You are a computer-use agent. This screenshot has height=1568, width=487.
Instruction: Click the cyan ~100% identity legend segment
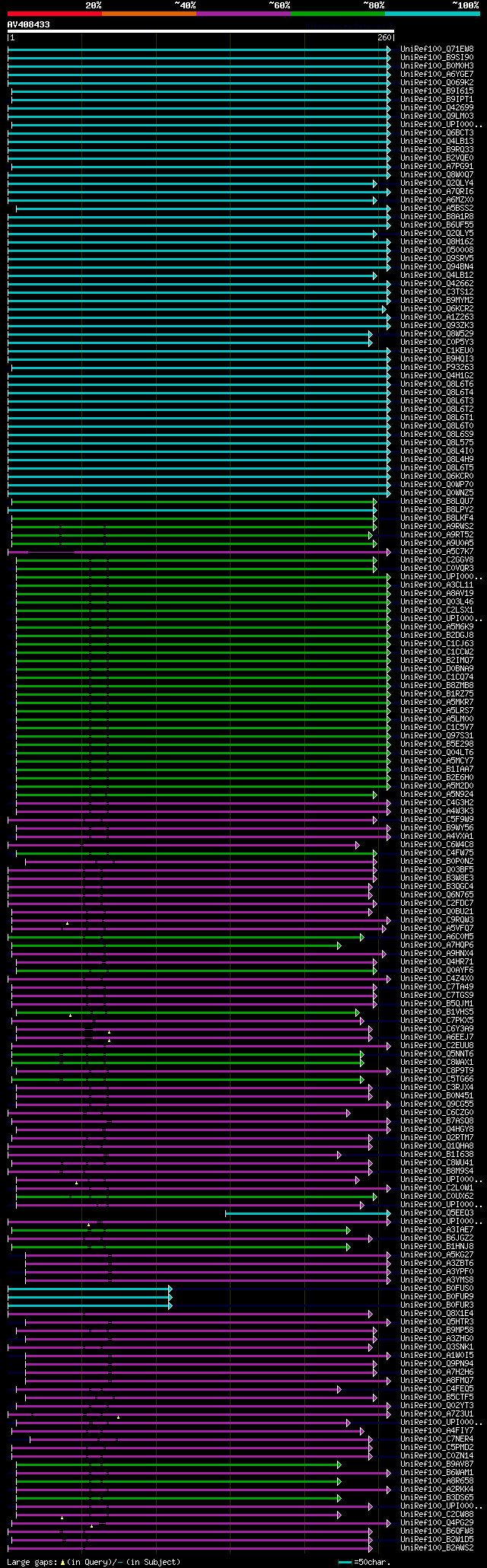(432, 13)
